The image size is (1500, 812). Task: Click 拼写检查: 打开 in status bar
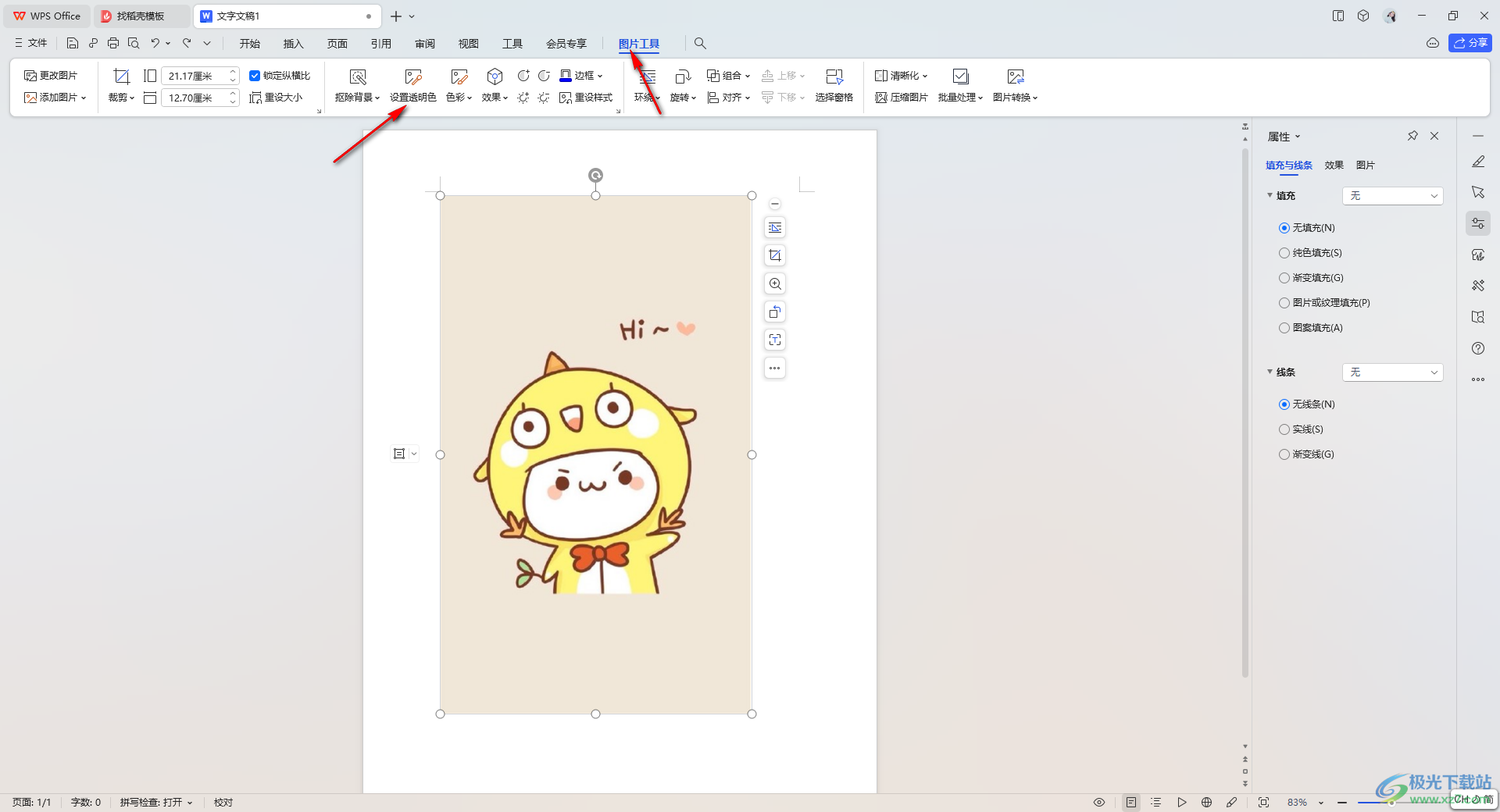click(x=155, y=802)
